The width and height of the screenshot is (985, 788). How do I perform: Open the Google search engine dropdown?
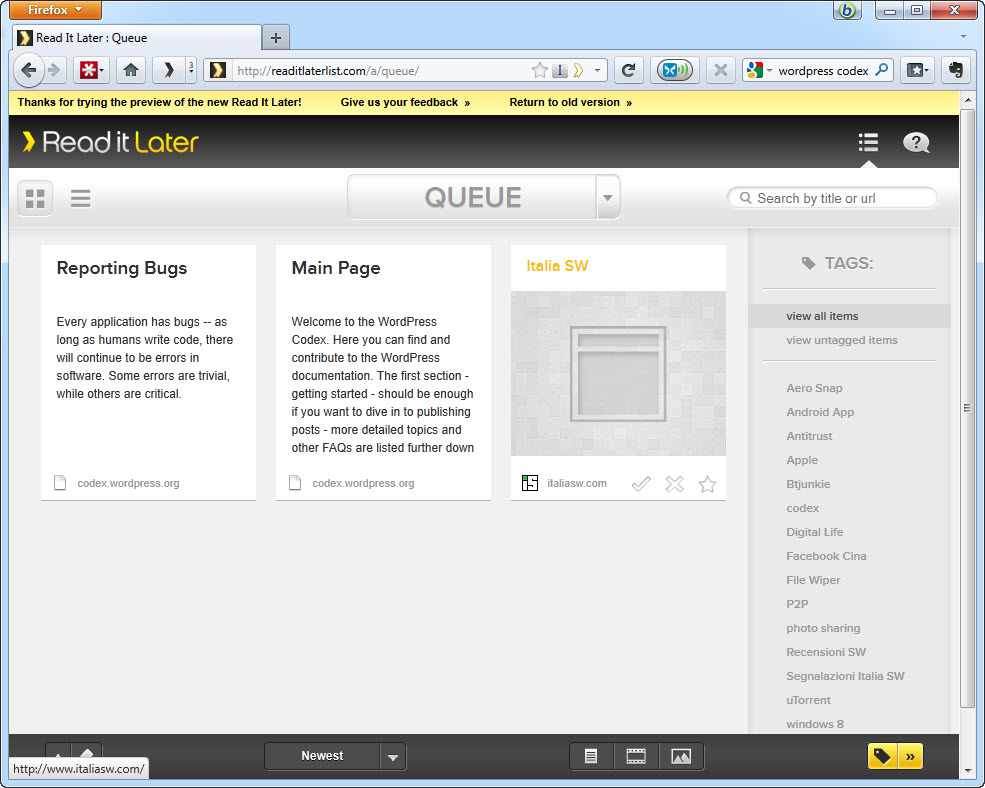point(759,70)
